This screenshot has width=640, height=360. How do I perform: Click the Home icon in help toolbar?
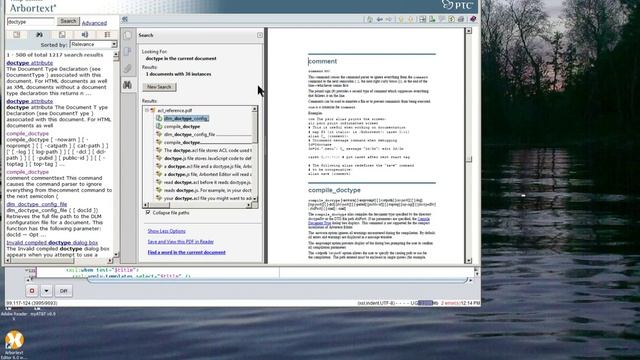(369, 19)
